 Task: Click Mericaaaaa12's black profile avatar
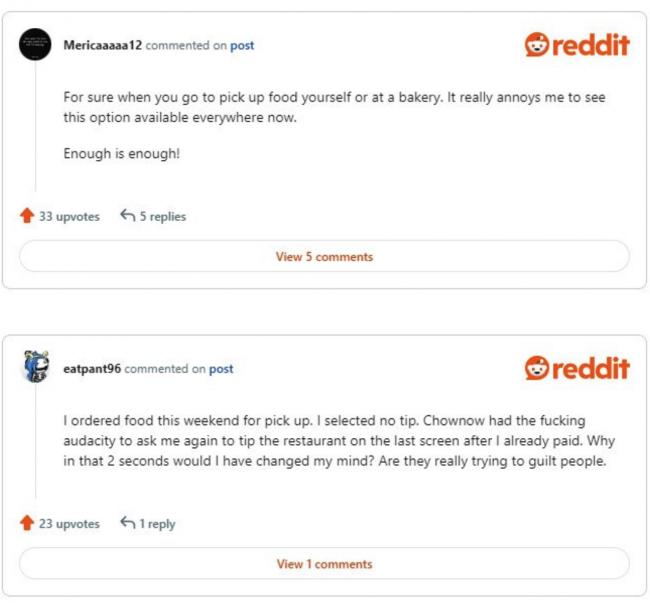pos(35,44)
